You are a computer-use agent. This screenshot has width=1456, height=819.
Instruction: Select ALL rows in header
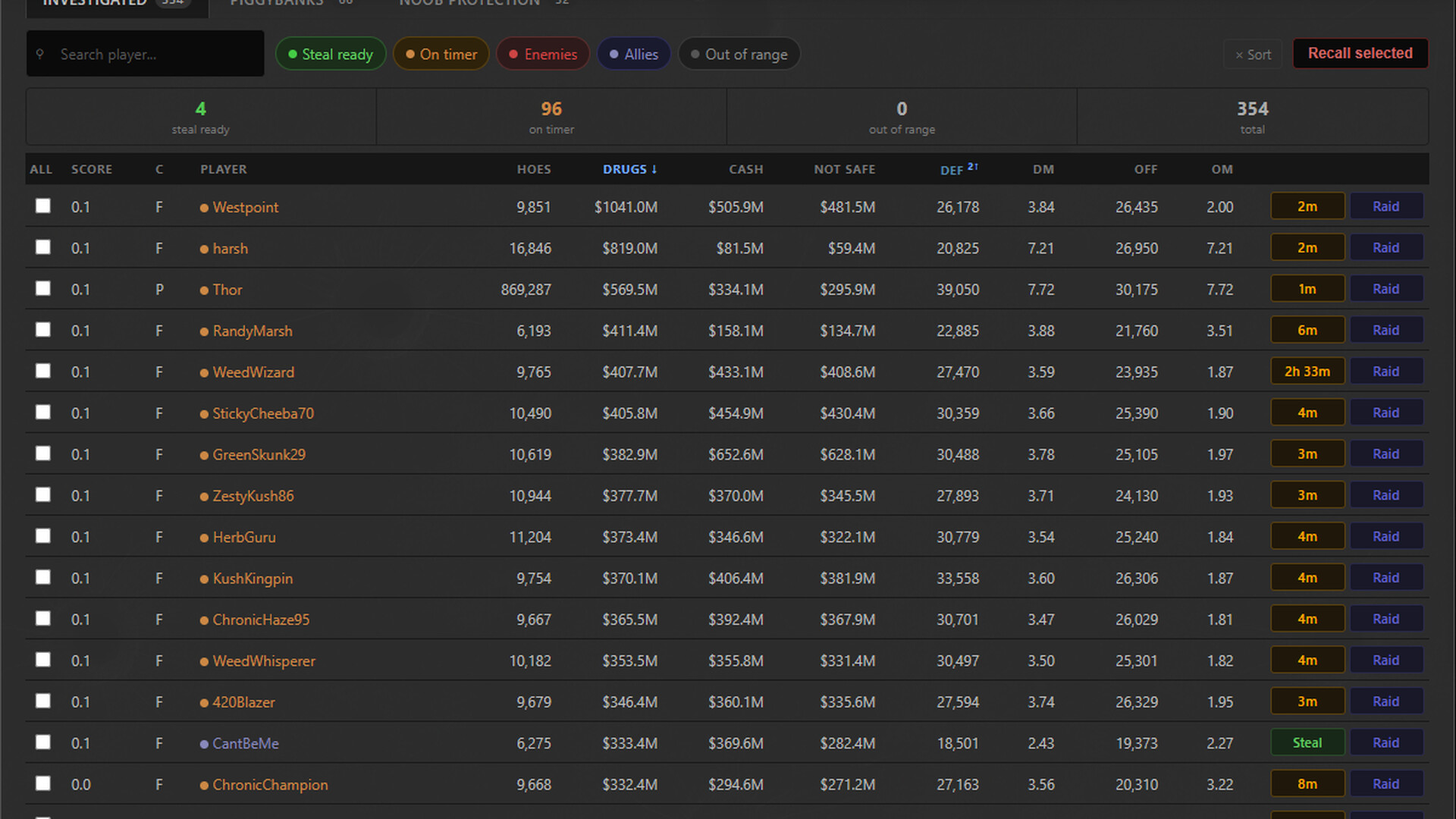click(x=41, y=169)
